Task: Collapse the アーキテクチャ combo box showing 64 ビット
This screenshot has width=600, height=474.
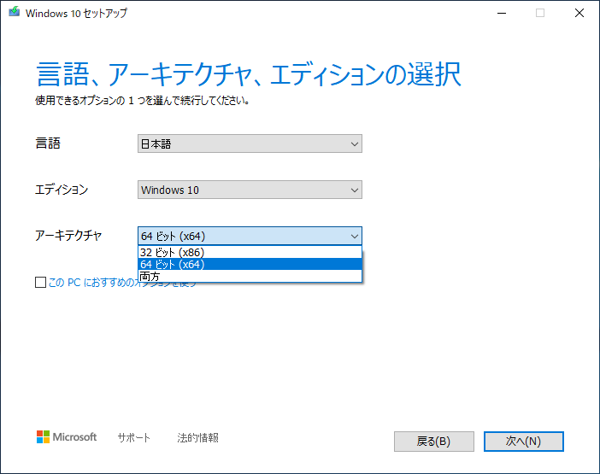Action: point(249,236)
